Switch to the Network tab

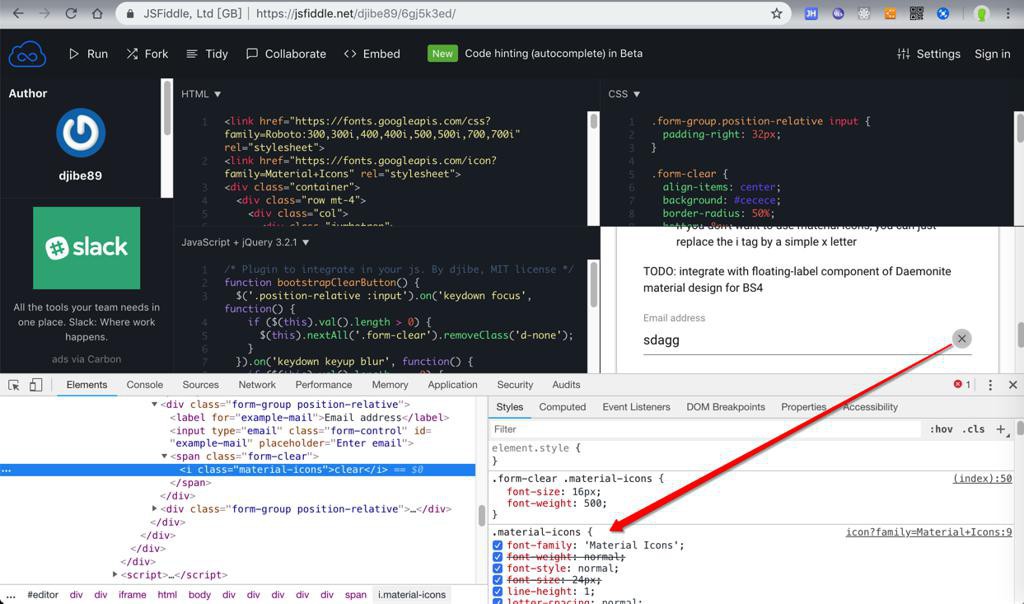point(257,385)
